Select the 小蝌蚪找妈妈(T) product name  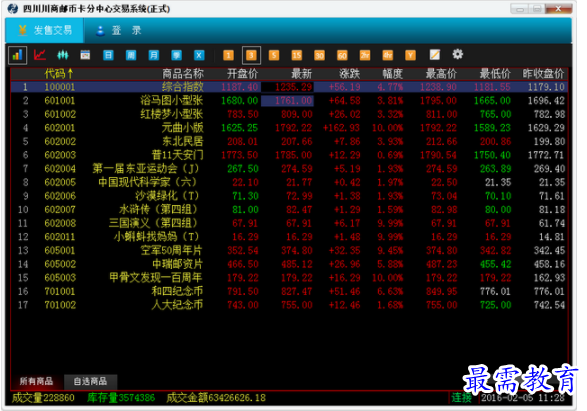coord(156,237)
